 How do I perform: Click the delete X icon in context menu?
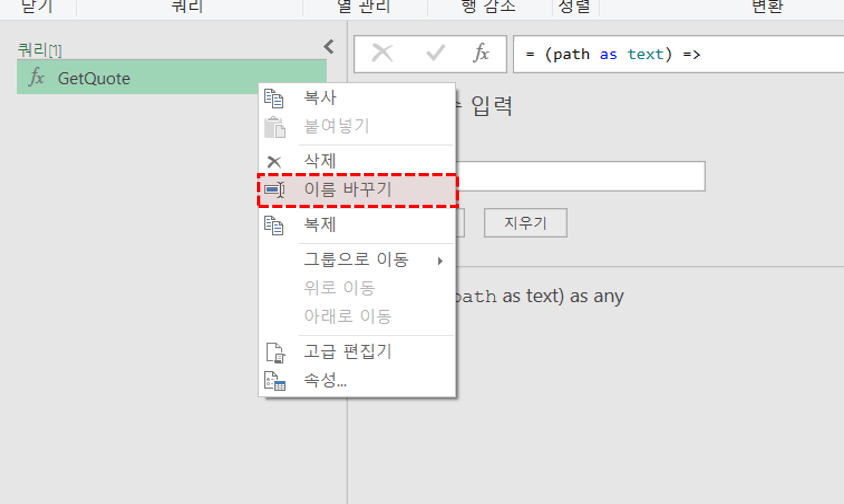coord(274,162)
